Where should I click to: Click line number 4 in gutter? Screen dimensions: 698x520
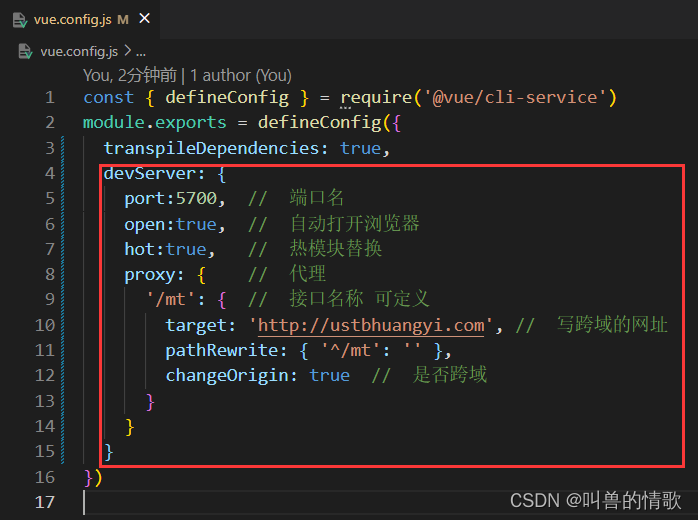pos(49,173)
